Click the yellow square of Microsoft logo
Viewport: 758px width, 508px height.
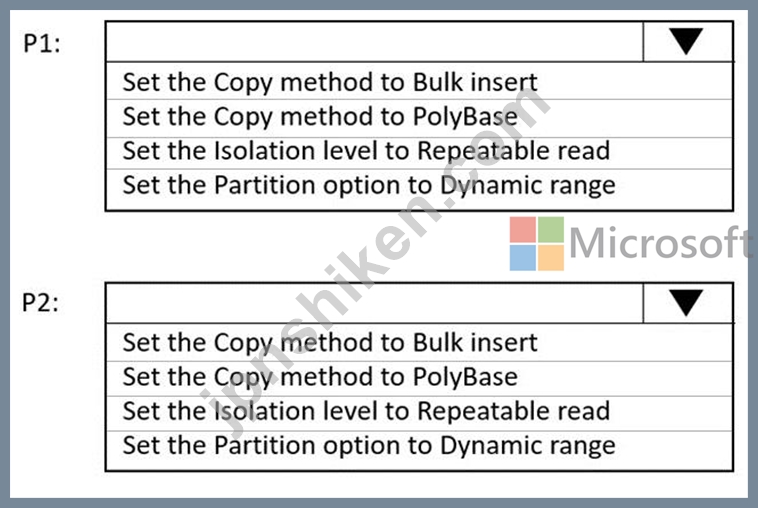pyautogui.click(x=551, y=258)
